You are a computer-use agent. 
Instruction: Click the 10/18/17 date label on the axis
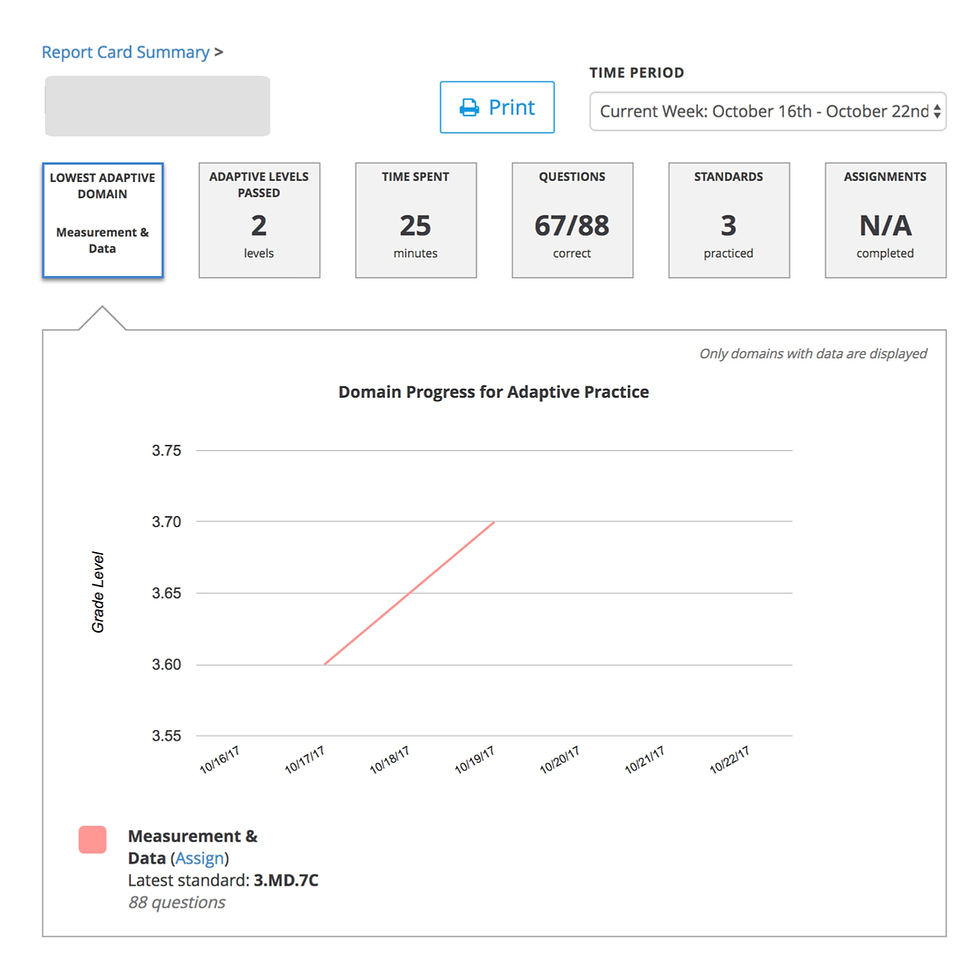(x=389, y=759)
